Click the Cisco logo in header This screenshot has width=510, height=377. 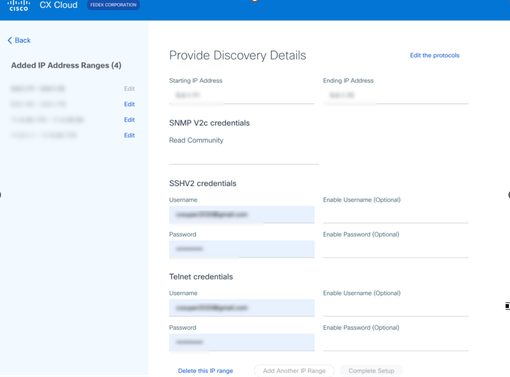pyautogui.click(x=19, y=5)
